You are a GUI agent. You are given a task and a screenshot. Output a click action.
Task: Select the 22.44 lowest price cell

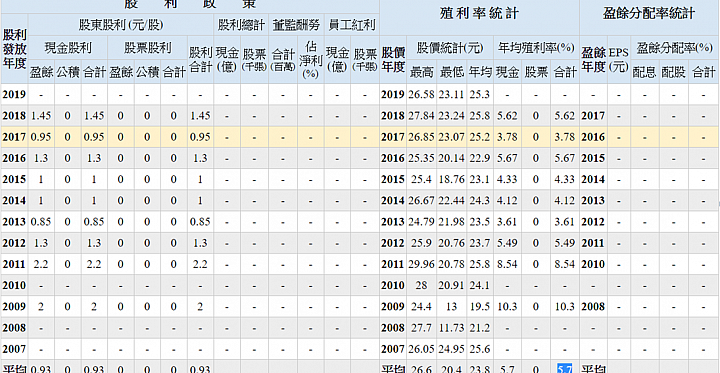tap(451, 201)
